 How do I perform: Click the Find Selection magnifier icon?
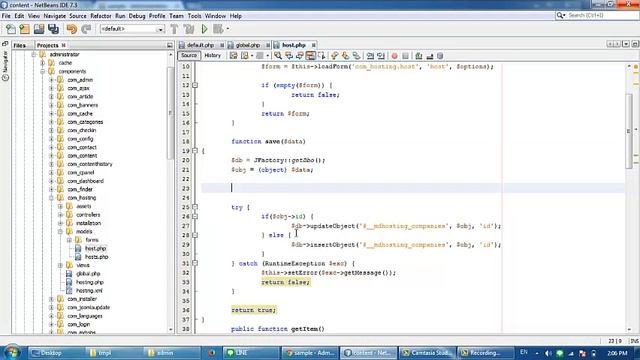278,56
